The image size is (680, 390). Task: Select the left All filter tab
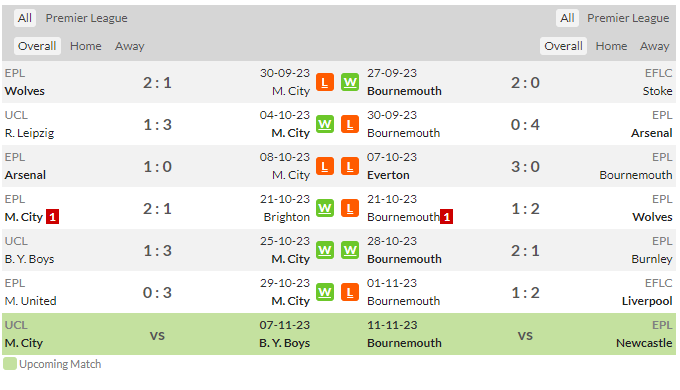[25, 18]
